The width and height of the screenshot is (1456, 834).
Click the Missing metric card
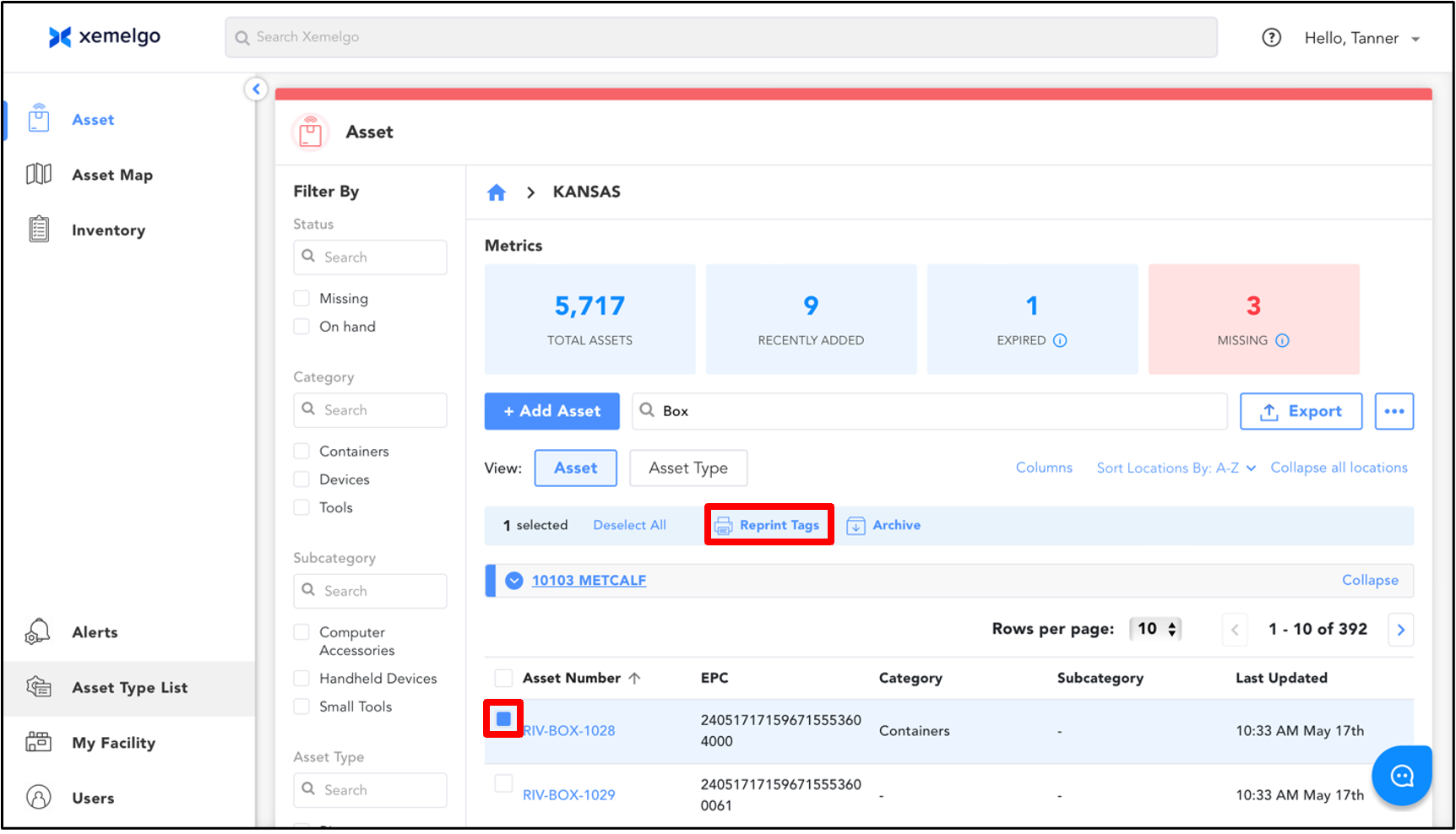click(x=1253, y=319)
